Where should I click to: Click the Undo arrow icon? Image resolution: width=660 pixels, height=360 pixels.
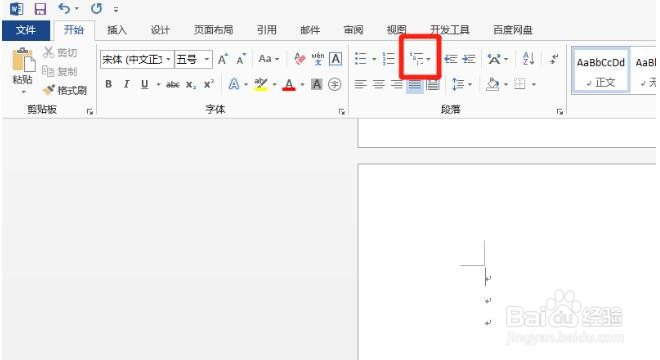click(x=64, y=8)
